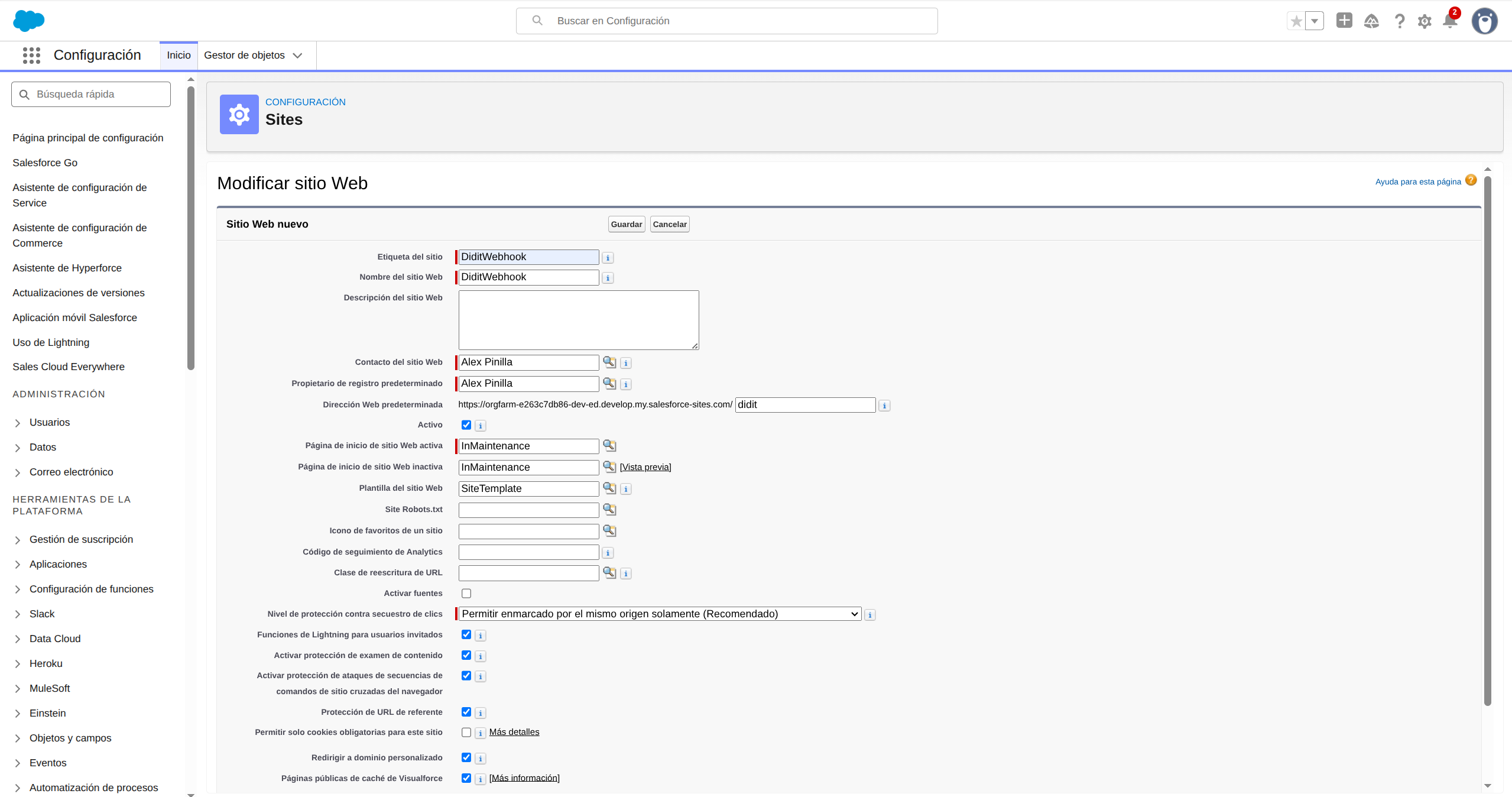Open the App Launcher waffle icon

(x=31, y=55)
